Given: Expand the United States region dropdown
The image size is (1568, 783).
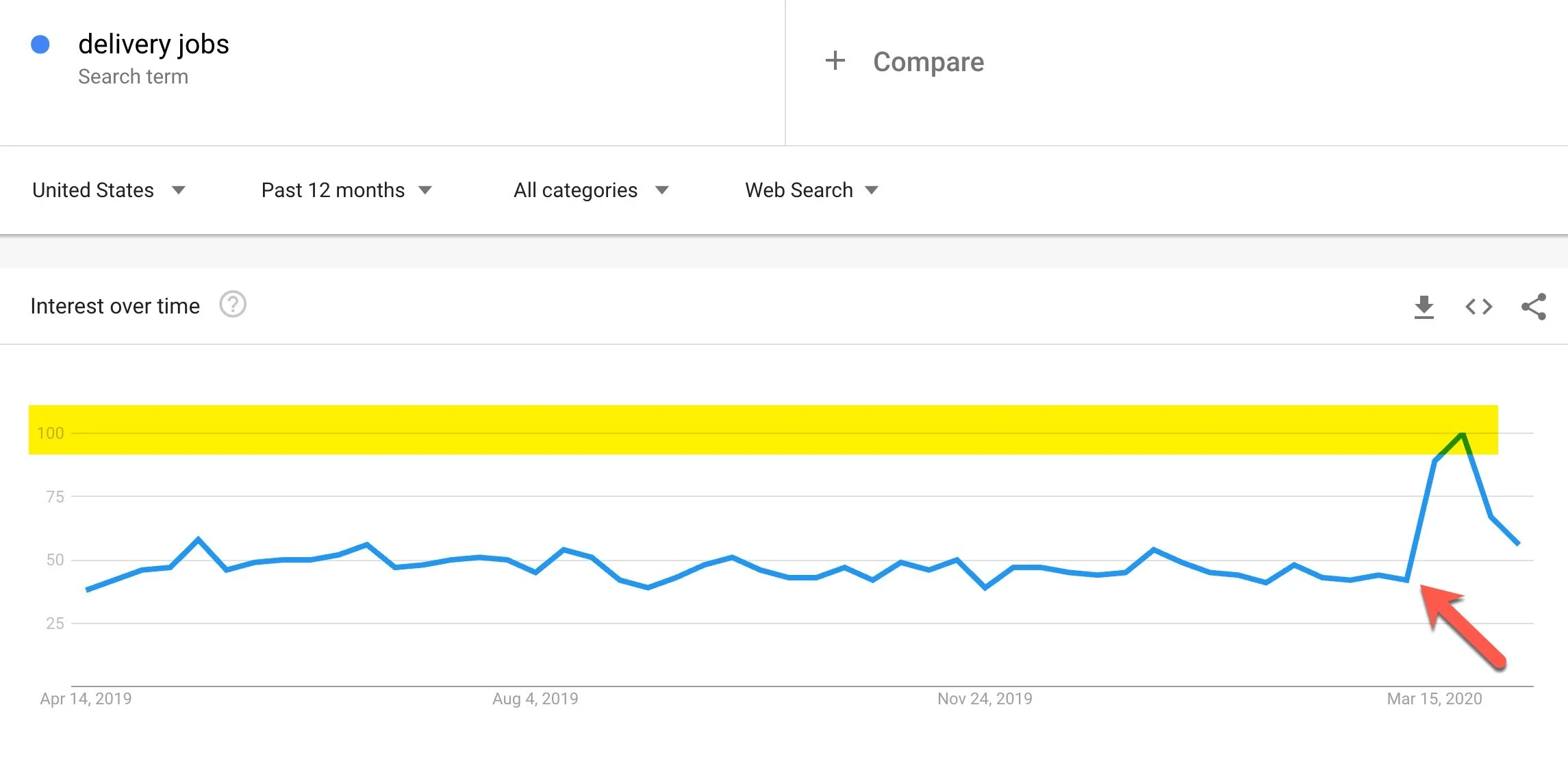Looking at the screenshot, I should pyautogui.click(x=109, y=190).
